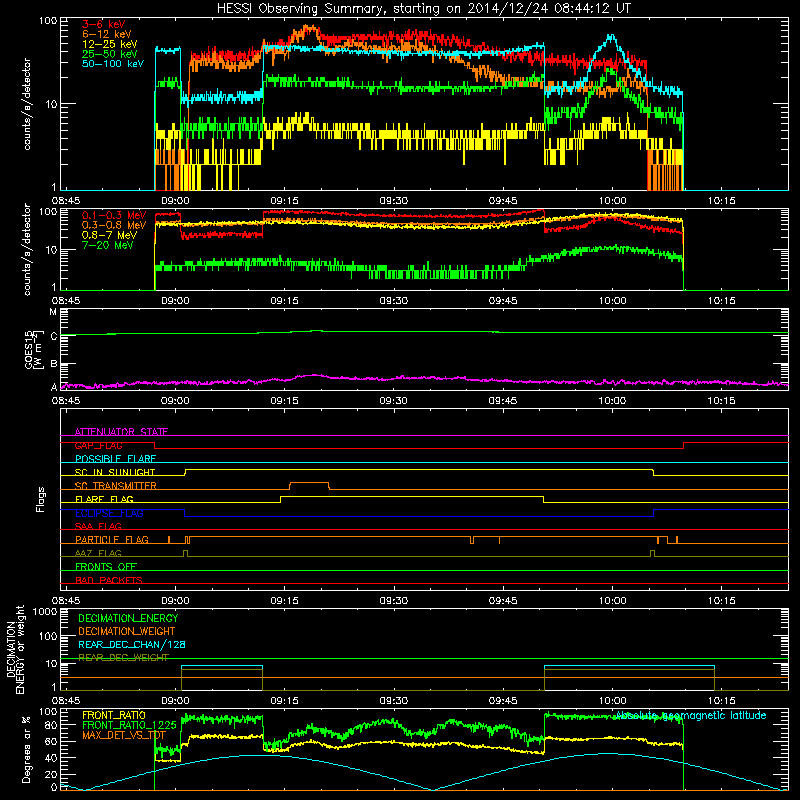This screenshot has width=800, height=800.
Task: Select the DECIMATION_WEIGHT legend label
Action: point(127,631)
